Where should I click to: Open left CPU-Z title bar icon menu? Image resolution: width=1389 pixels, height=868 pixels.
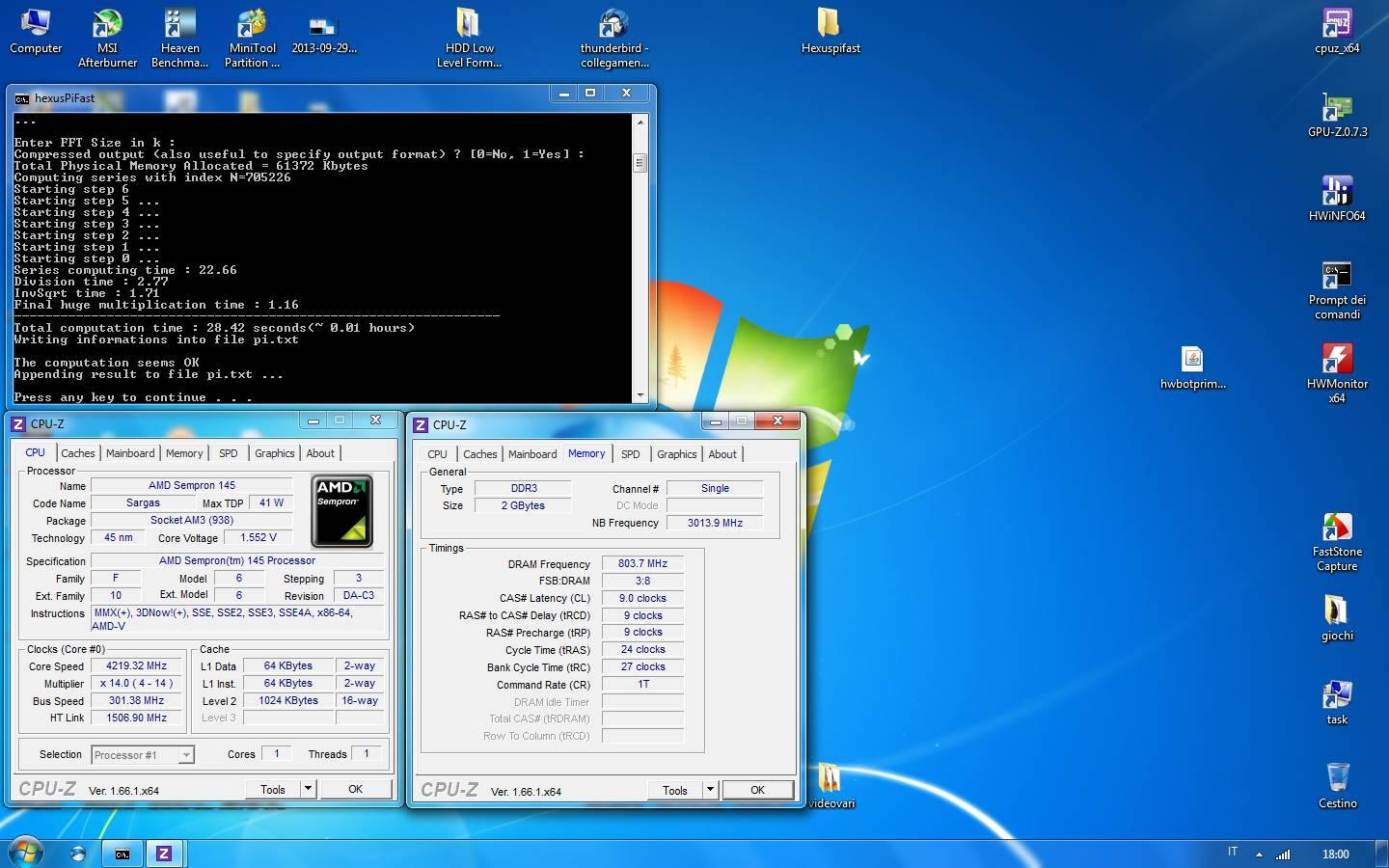point(17,423)
